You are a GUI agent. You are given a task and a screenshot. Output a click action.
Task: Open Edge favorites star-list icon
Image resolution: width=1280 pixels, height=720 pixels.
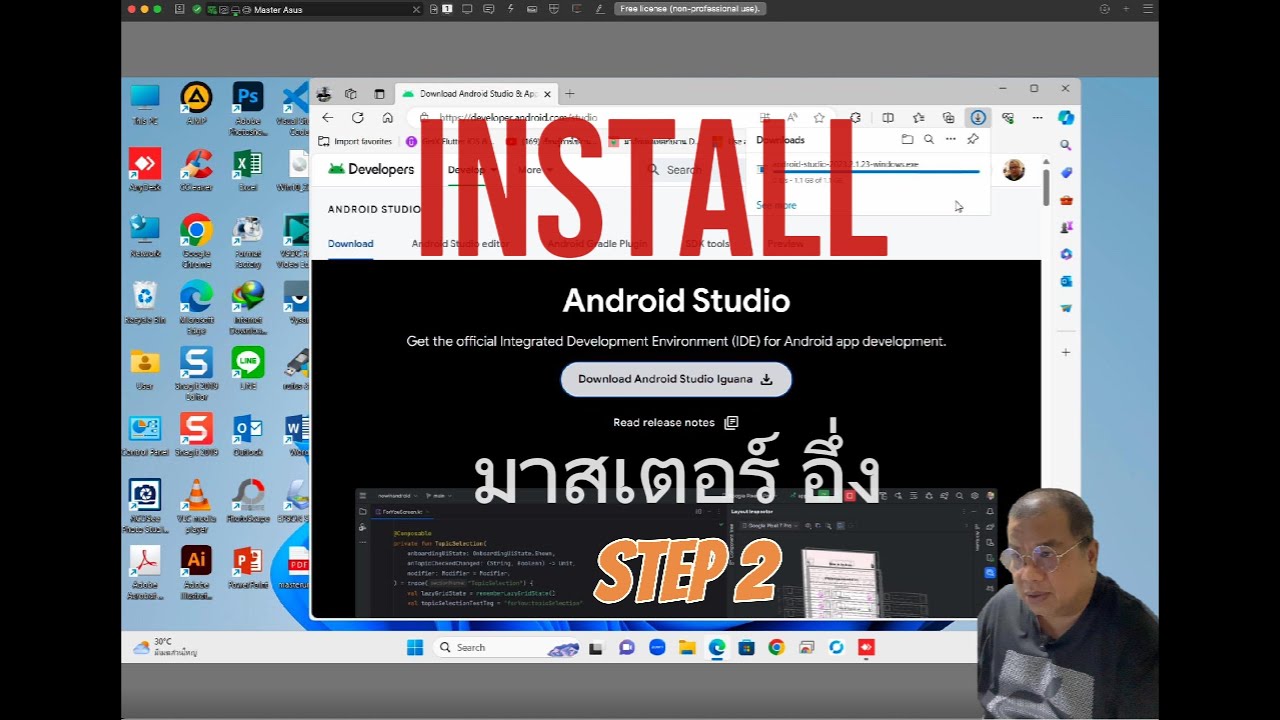(919, 117)
